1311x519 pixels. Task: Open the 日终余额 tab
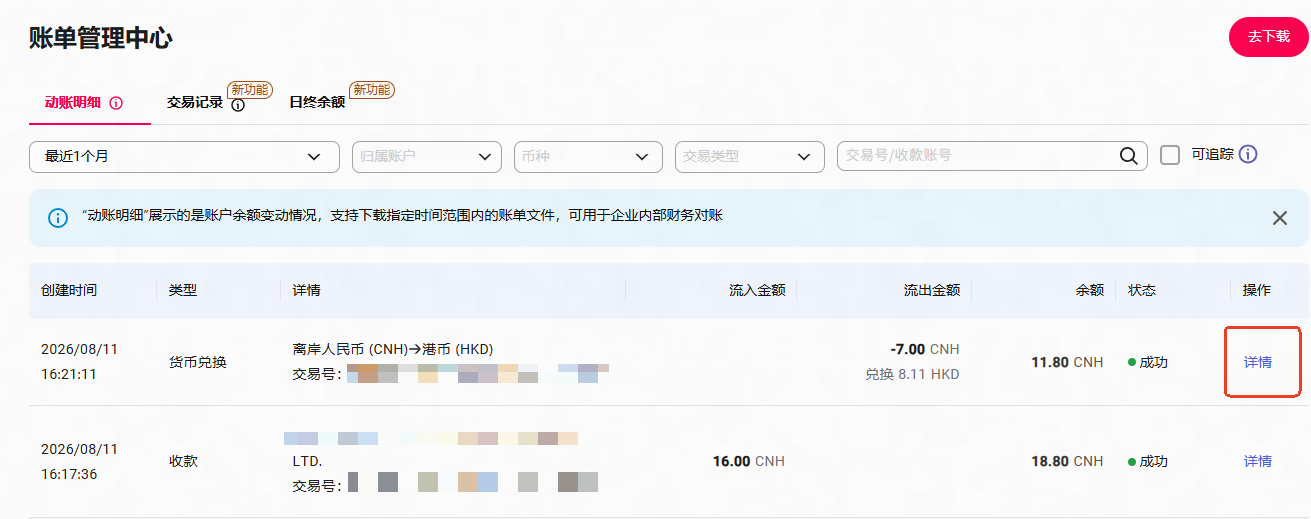[x=317, y=102]
